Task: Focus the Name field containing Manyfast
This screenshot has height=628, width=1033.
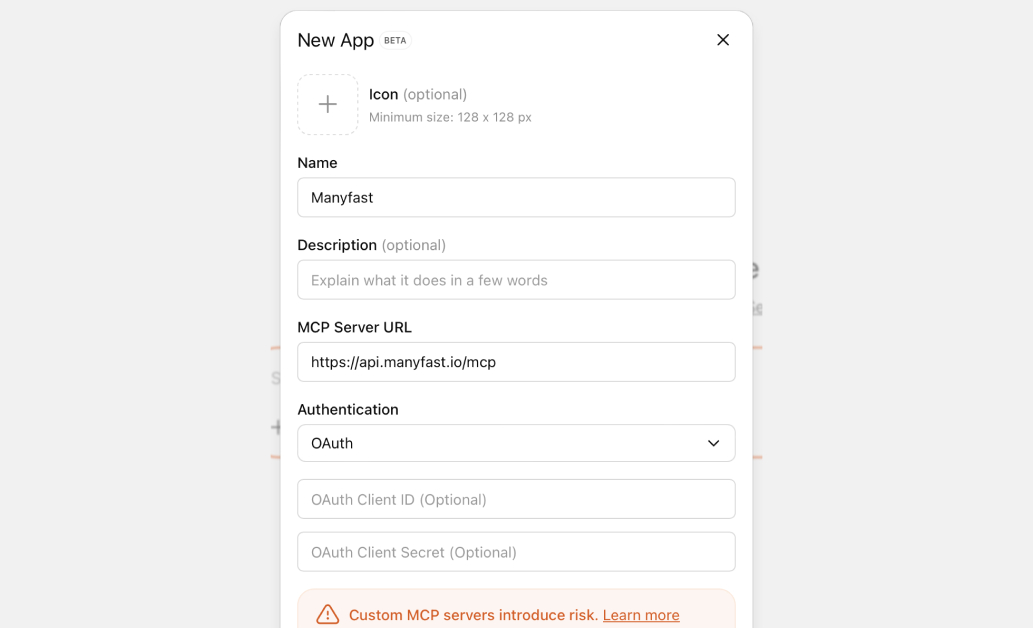Action: coord(516,198)
